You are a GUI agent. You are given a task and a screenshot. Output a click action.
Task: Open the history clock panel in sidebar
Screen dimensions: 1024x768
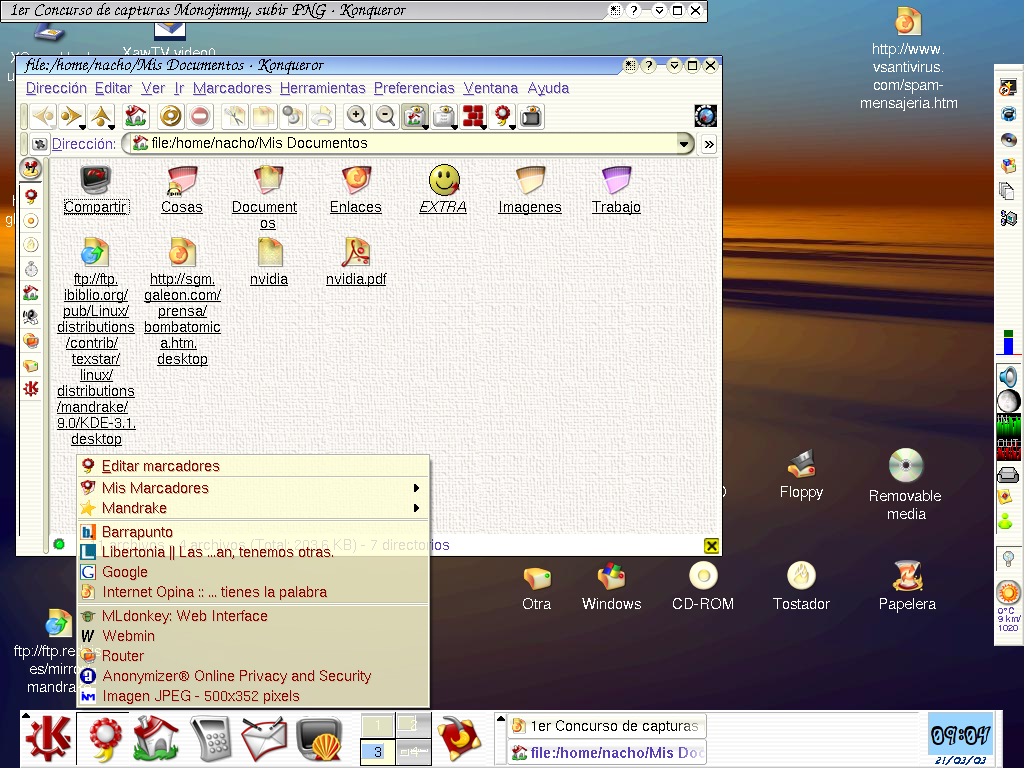coord(31,269)
